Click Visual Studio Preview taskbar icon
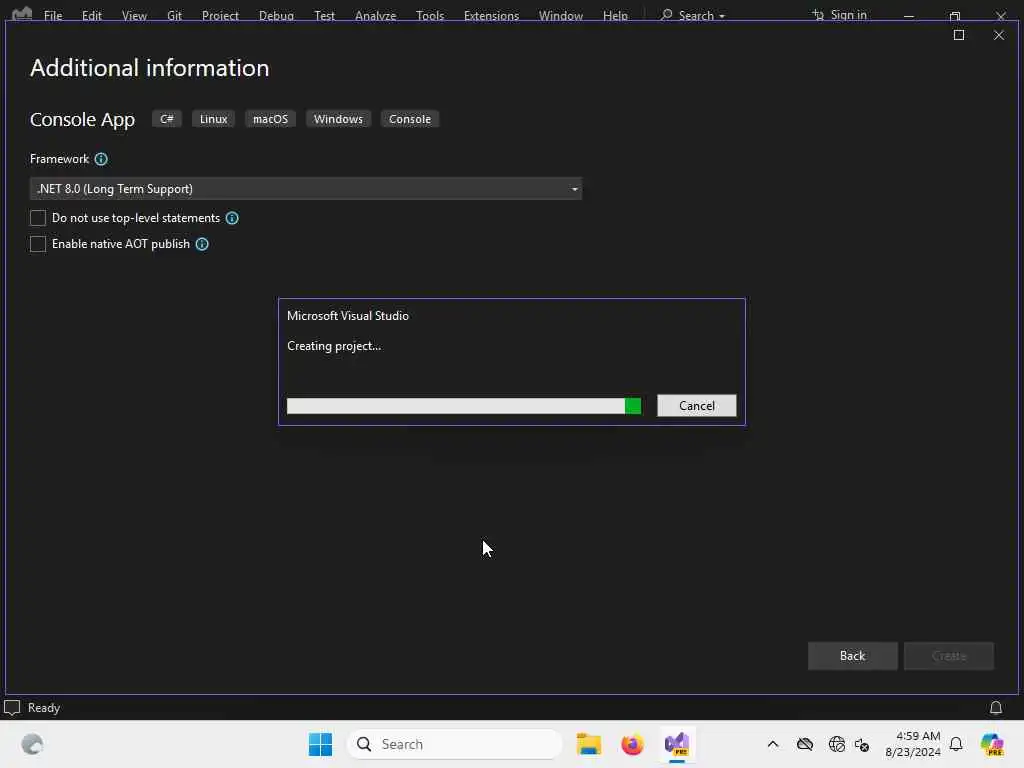The width and height of the screenshot is (1024, 768). [677, 744]
